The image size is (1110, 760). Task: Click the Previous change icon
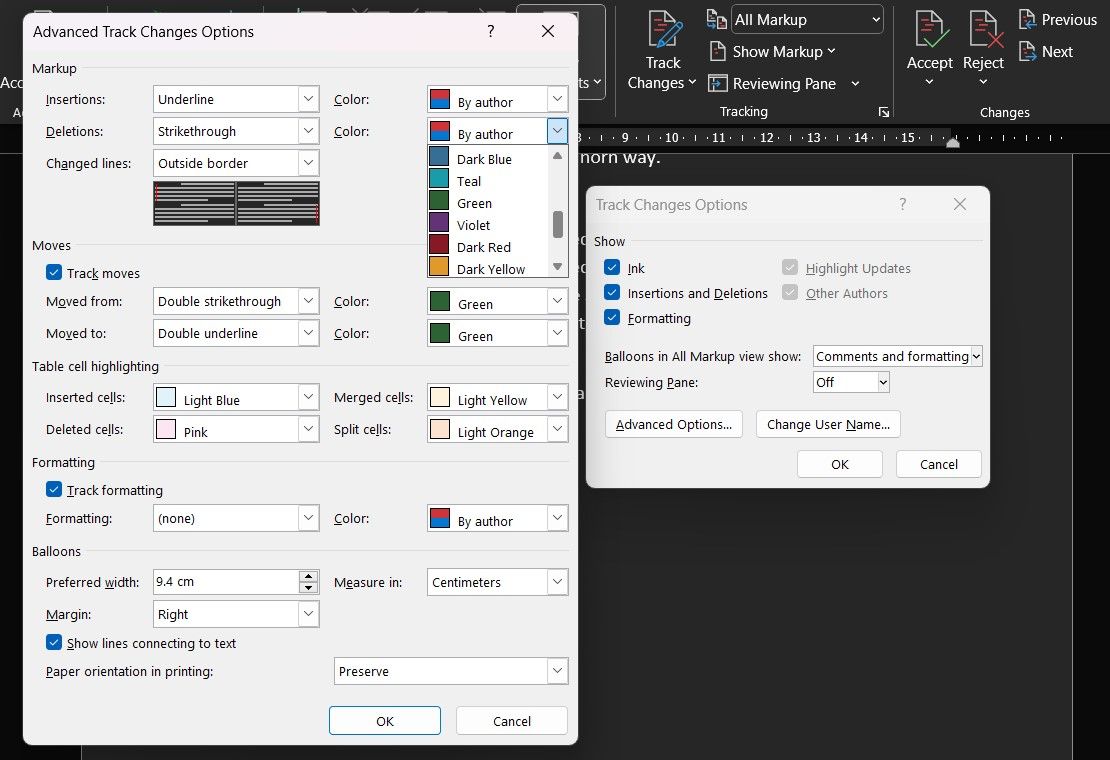point(1027,18)
